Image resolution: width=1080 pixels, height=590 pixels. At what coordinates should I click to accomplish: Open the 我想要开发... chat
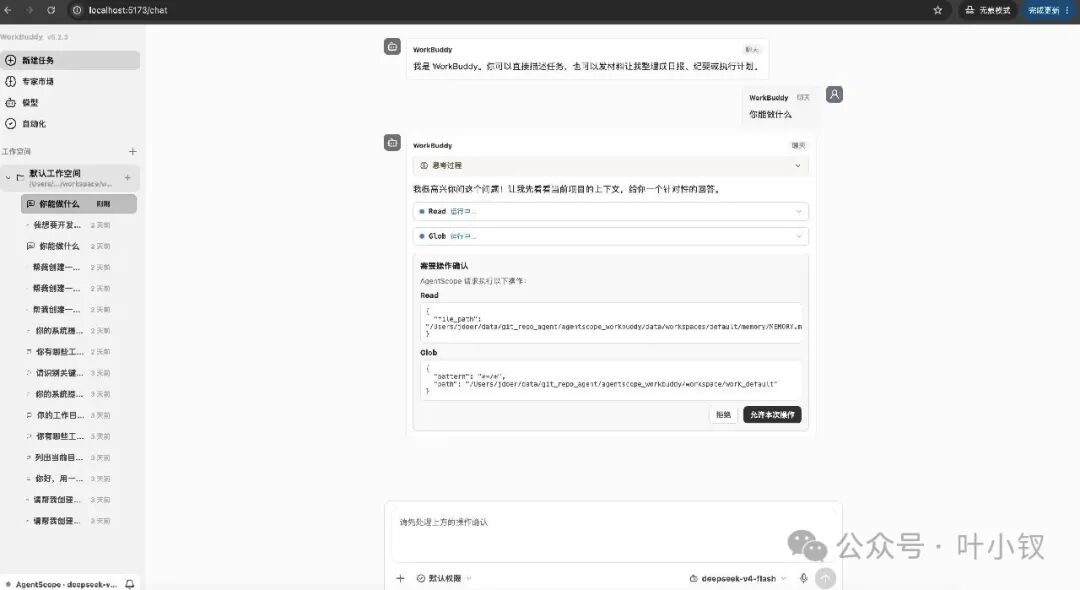click(x=79, y=225)
